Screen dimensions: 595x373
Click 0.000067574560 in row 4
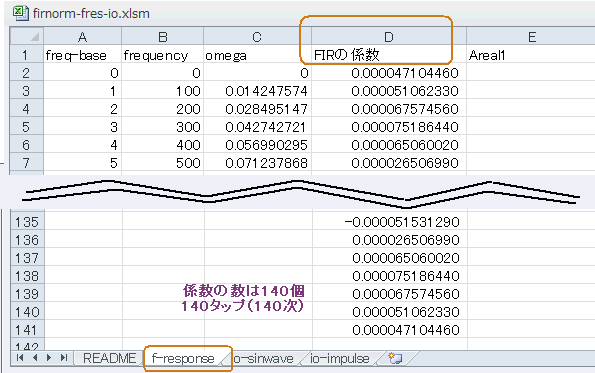(389, 109)
